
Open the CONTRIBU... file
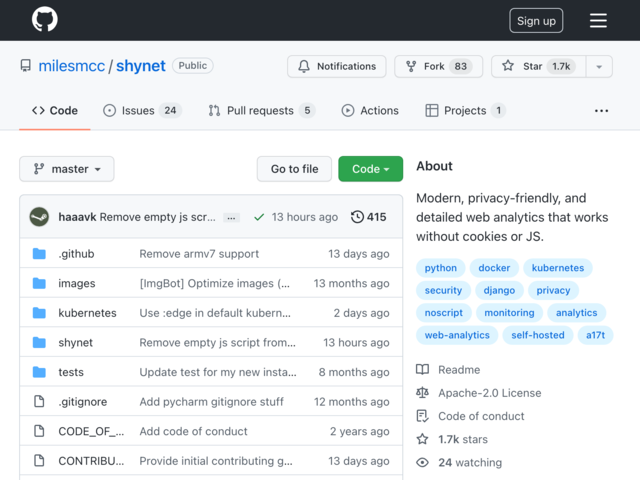point(91,461)
